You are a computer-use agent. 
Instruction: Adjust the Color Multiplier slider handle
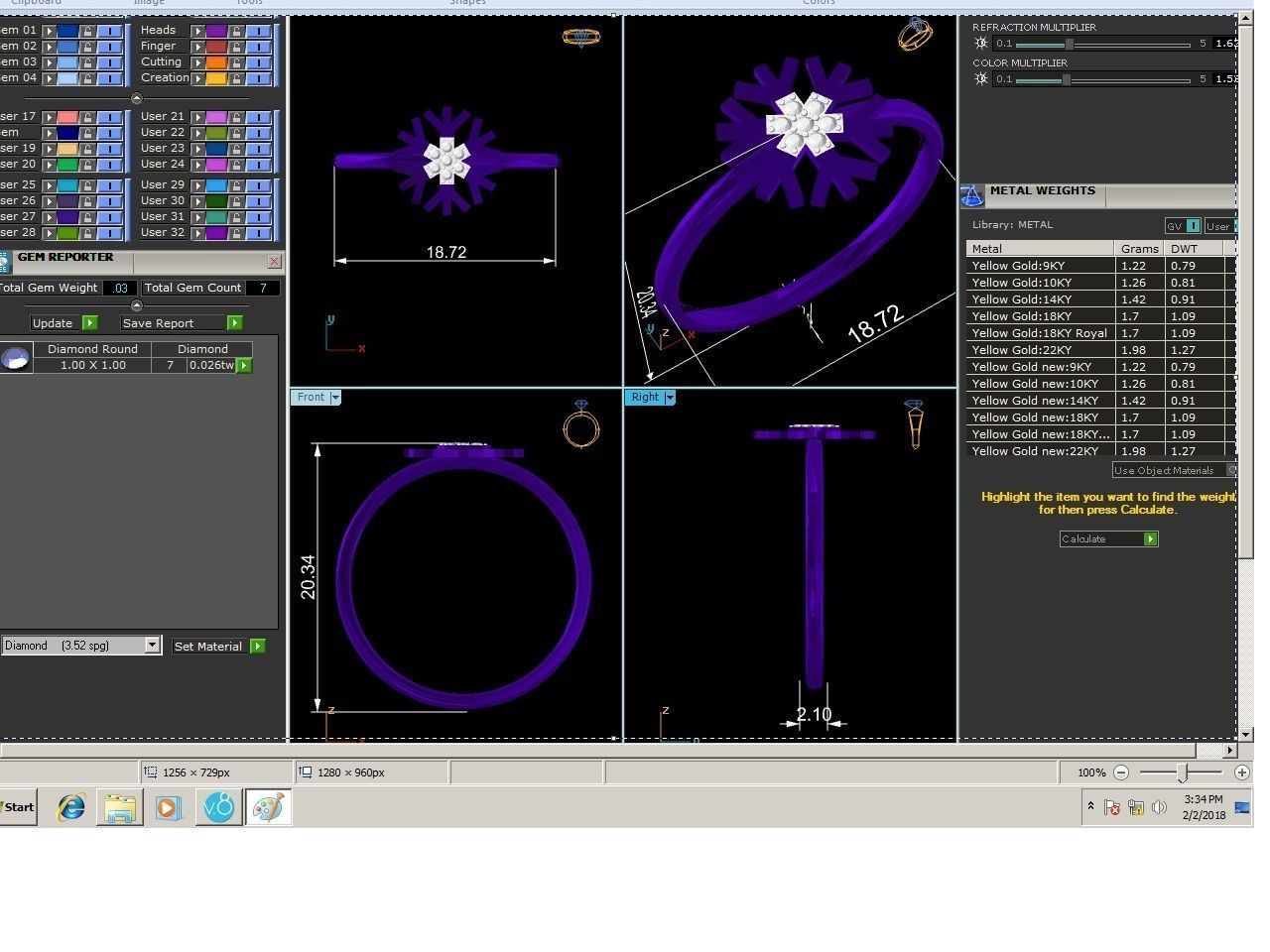click(1067, 79)
